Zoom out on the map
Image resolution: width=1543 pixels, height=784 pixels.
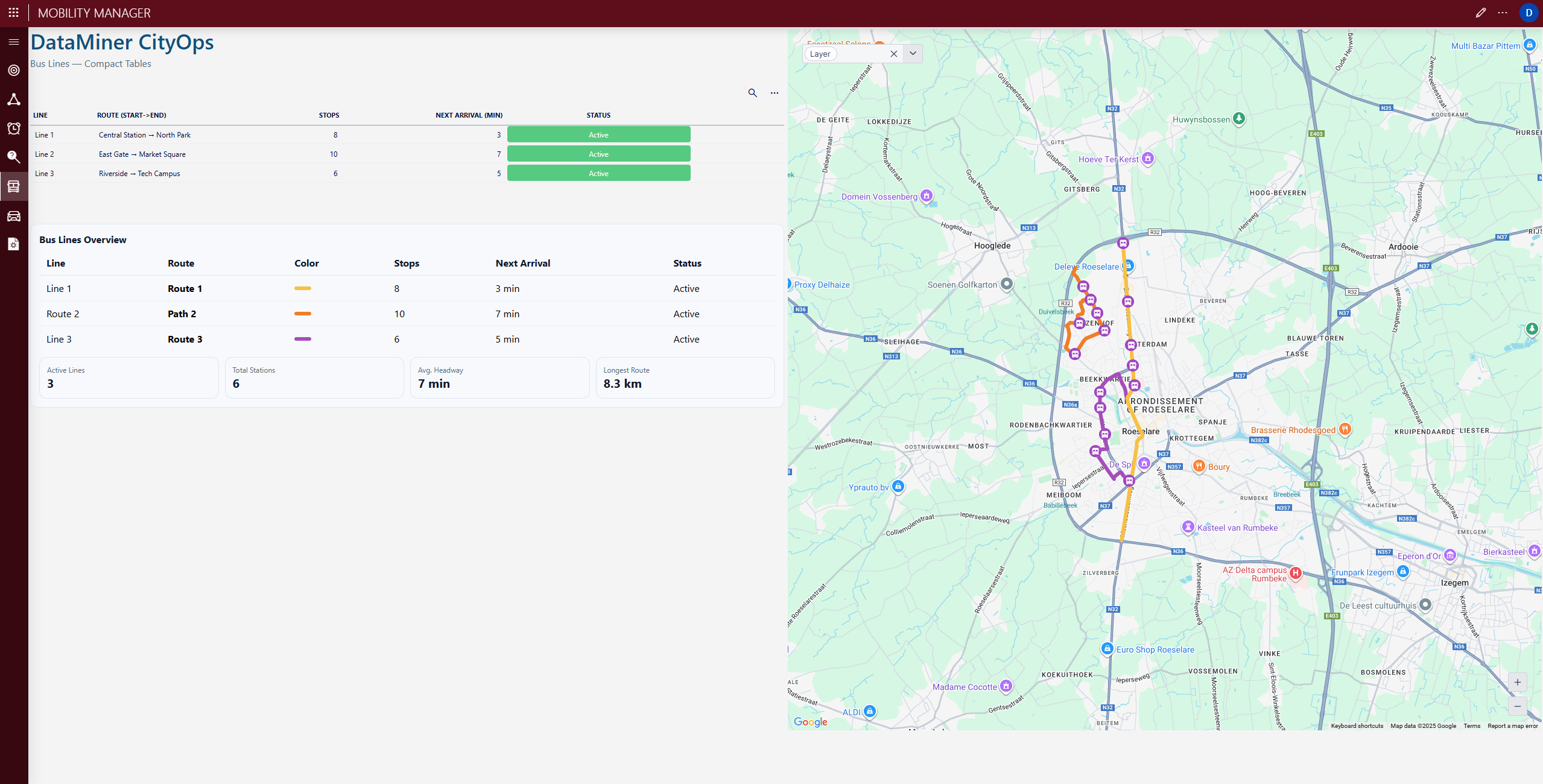click(1517, 706)
